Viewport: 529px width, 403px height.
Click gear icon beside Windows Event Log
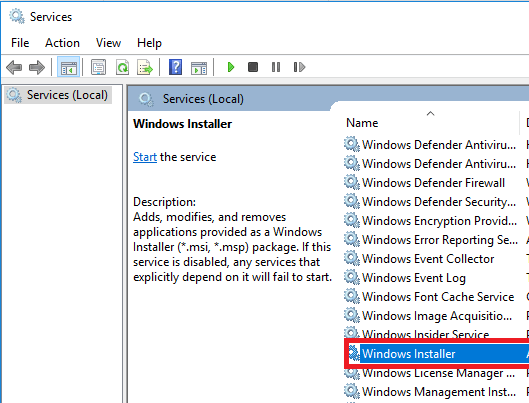[352, 278]
